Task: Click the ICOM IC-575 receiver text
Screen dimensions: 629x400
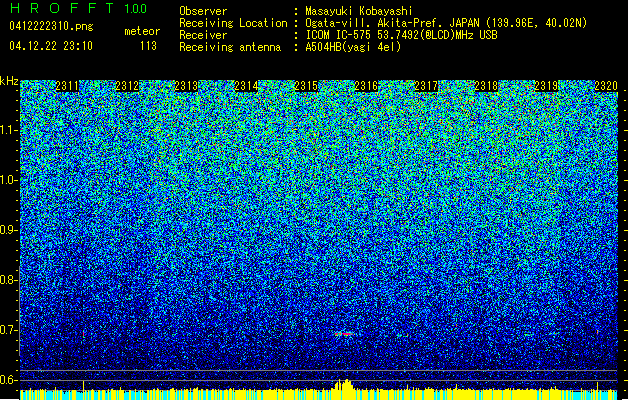Action: 401,35
